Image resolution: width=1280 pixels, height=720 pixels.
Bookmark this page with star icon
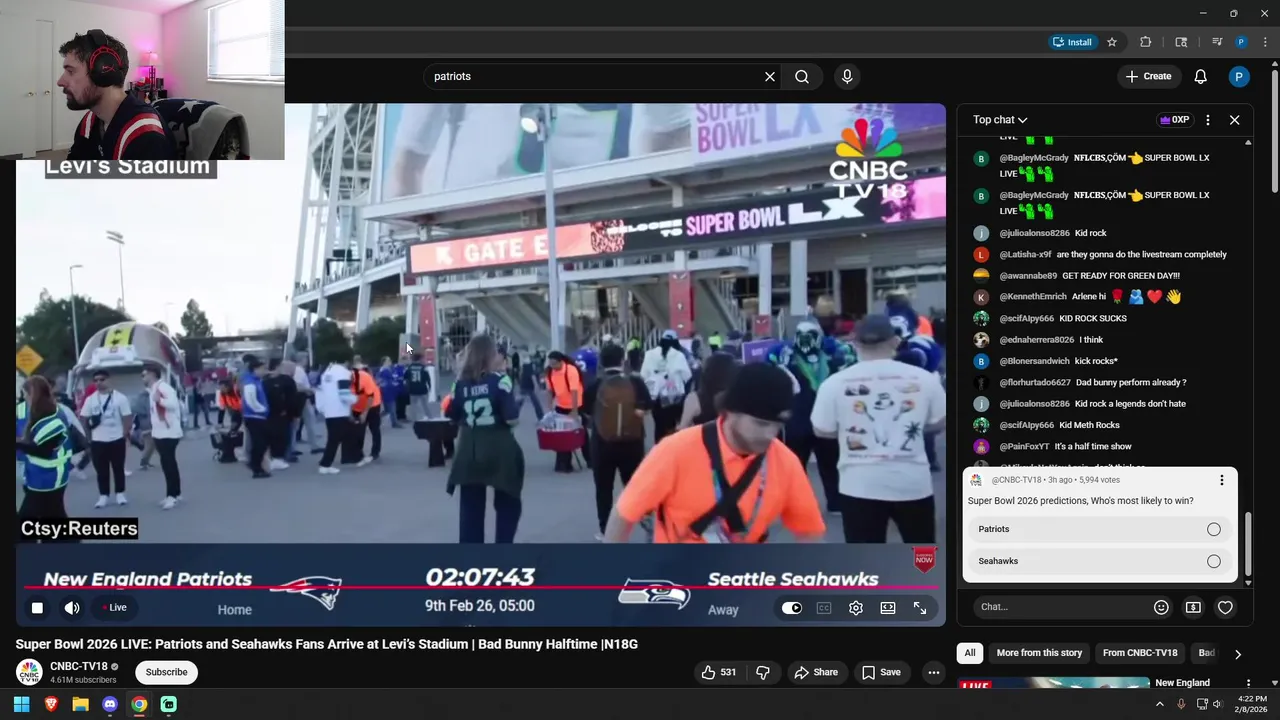click(x=1112, y=42)
